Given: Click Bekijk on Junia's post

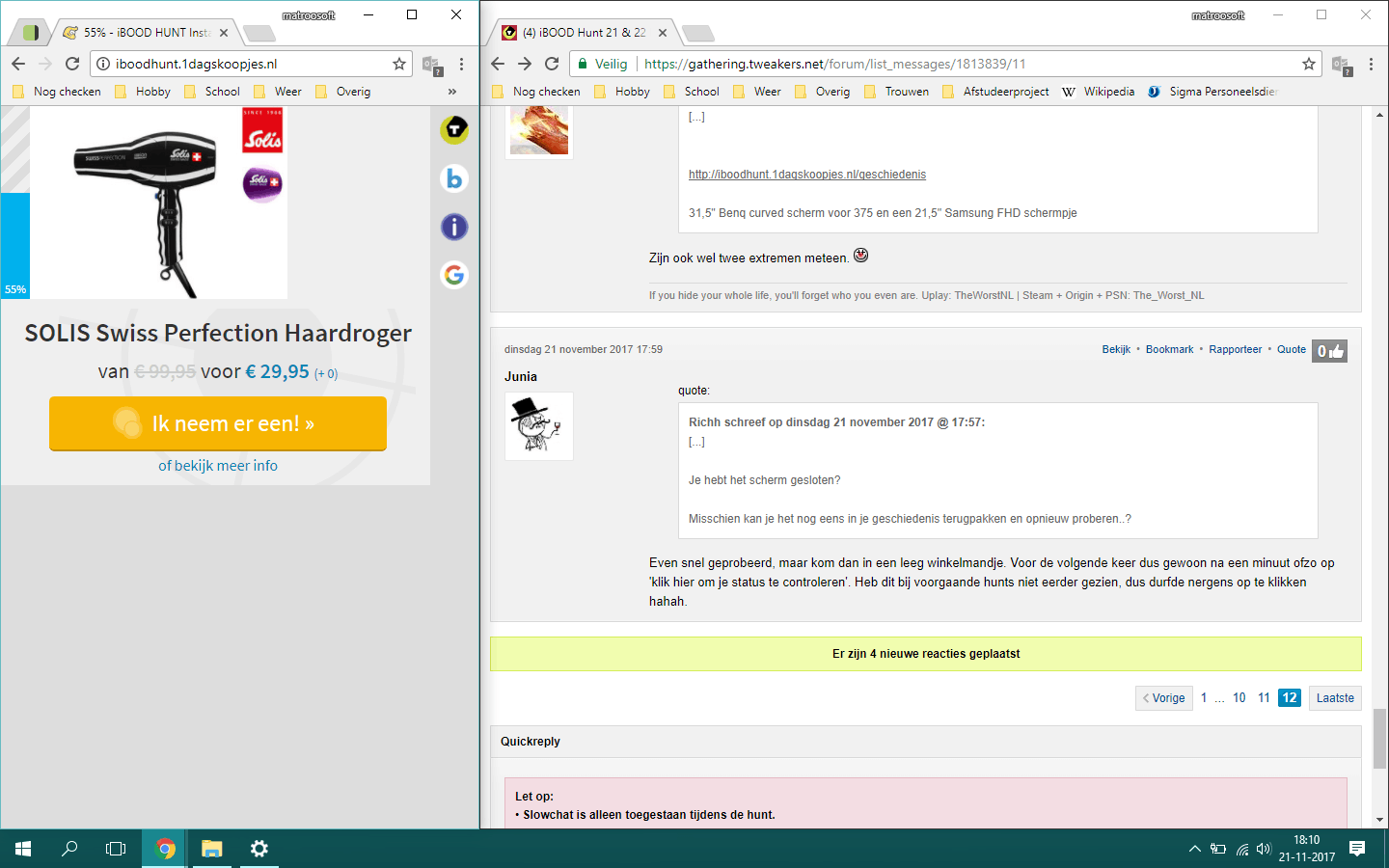Looking at the screenshot, I should [x=1116, y=349].
